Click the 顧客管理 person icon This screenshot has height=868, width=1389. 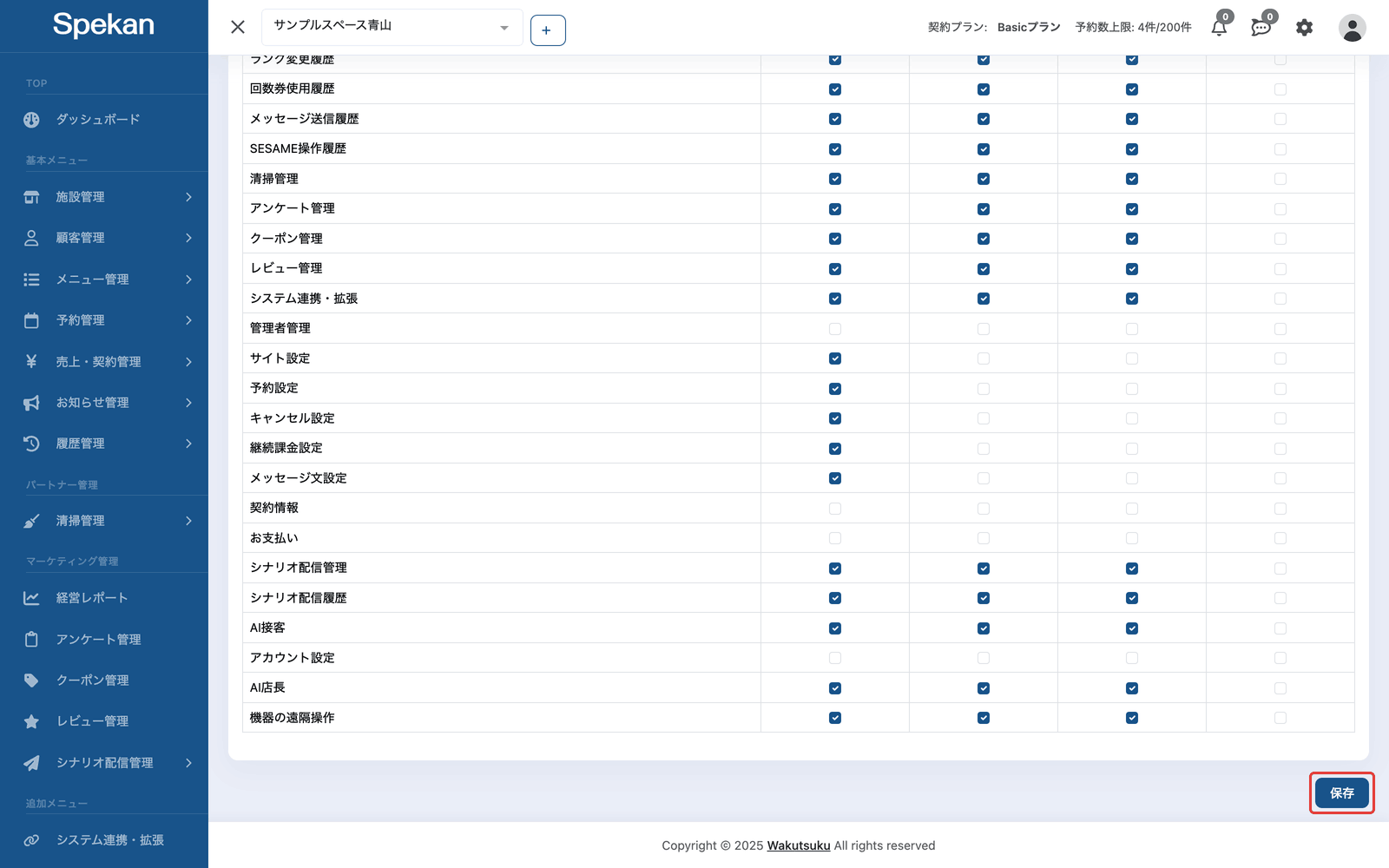pyautogui.click(x=31, y=238)
